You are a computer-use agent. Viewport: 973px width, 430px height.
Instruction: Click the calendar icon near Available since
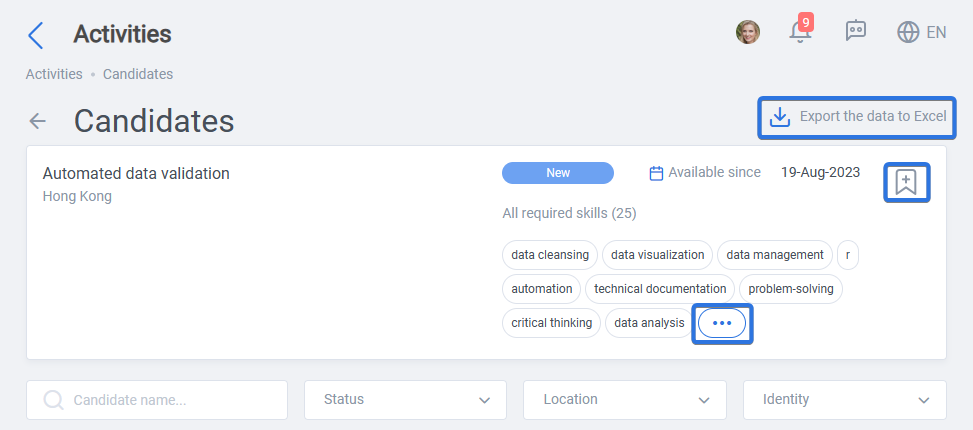pos(656,173)
